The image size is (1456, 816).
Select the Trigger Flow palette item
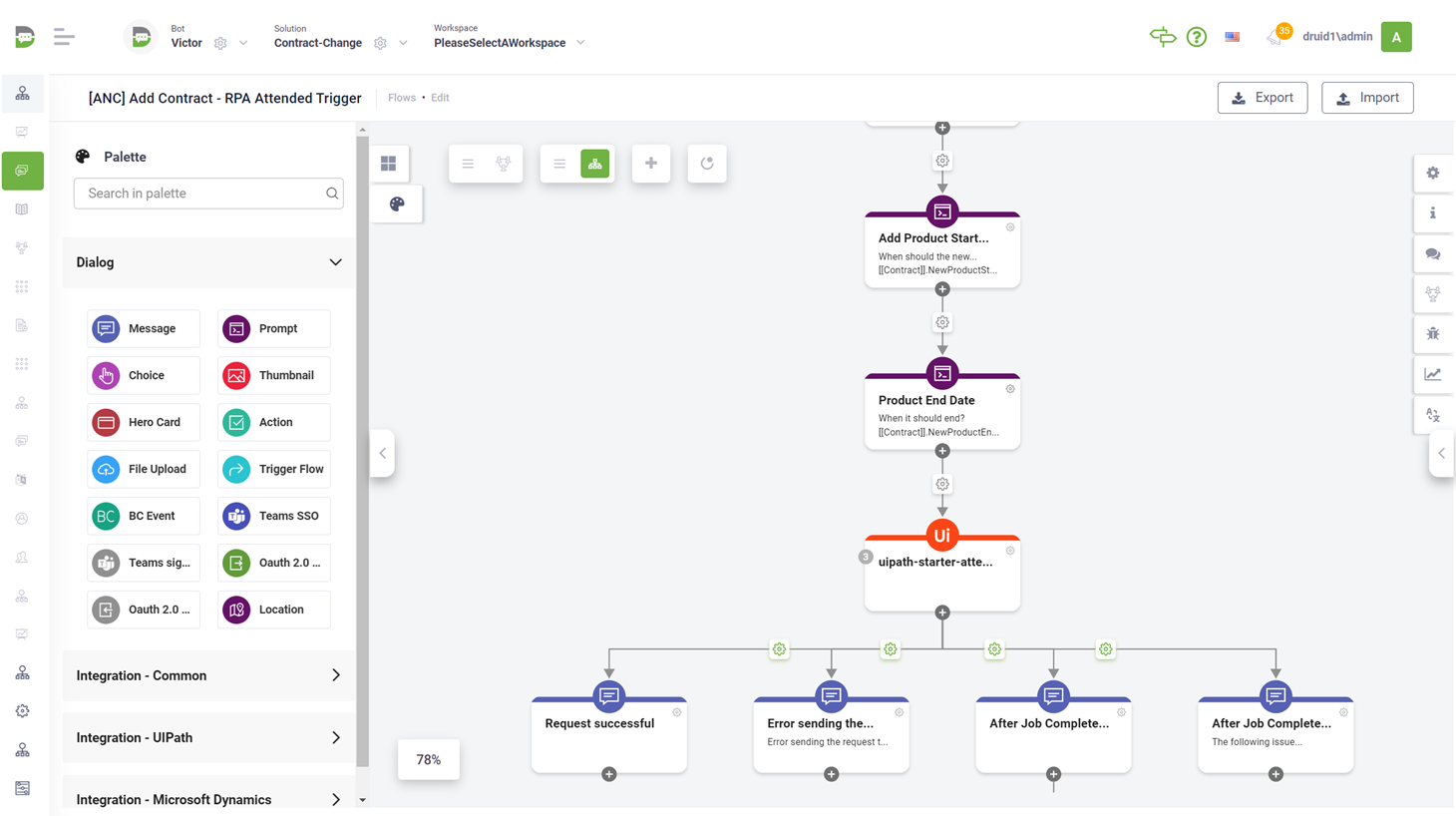click(274, 469)
